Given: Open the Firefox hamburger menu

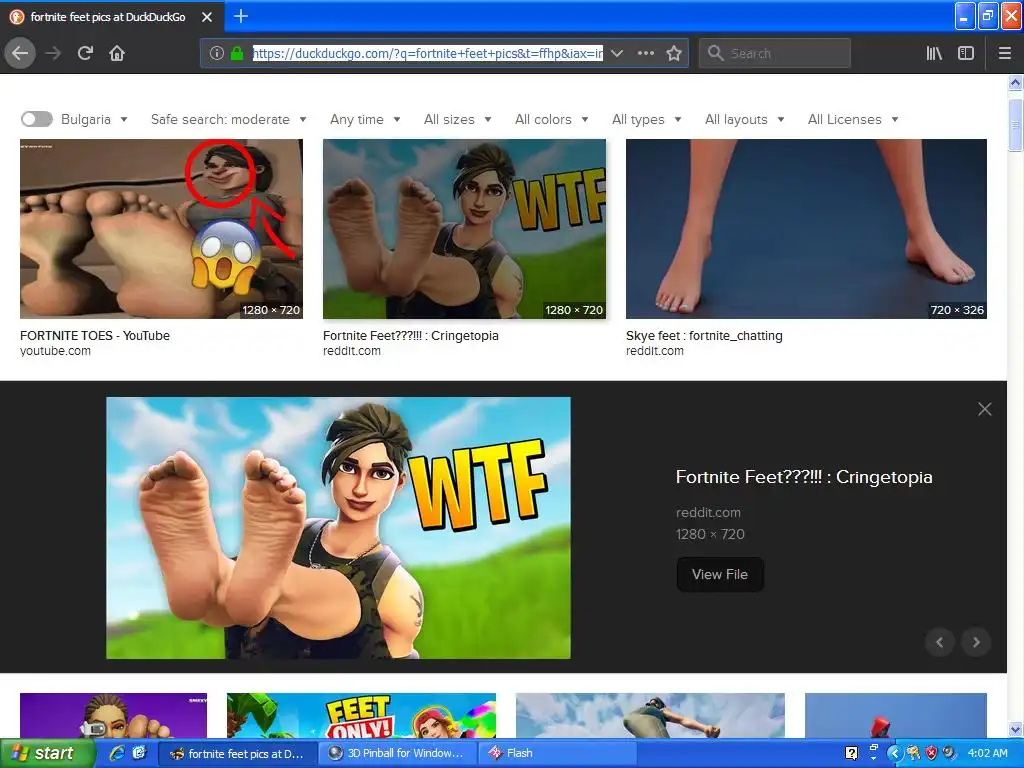Looking at the screenshot, I should point(1005,53).
